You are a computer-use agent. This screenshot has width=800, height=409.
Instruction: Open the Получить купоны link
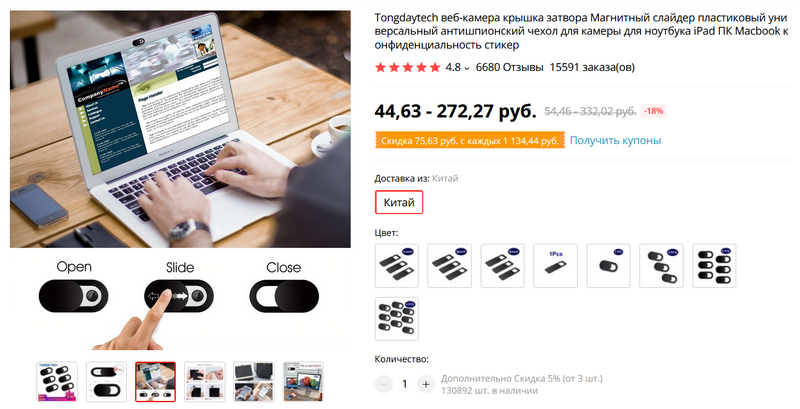615,140
